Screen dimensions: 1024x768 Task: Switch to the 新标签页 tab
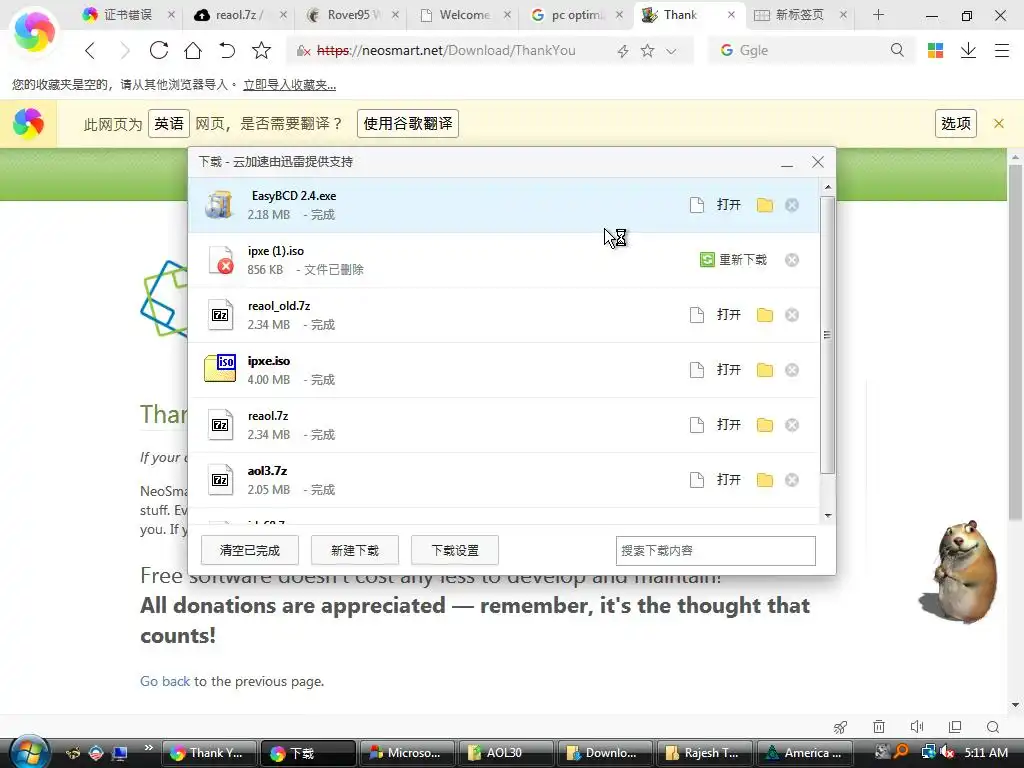[x=799, y=14]
